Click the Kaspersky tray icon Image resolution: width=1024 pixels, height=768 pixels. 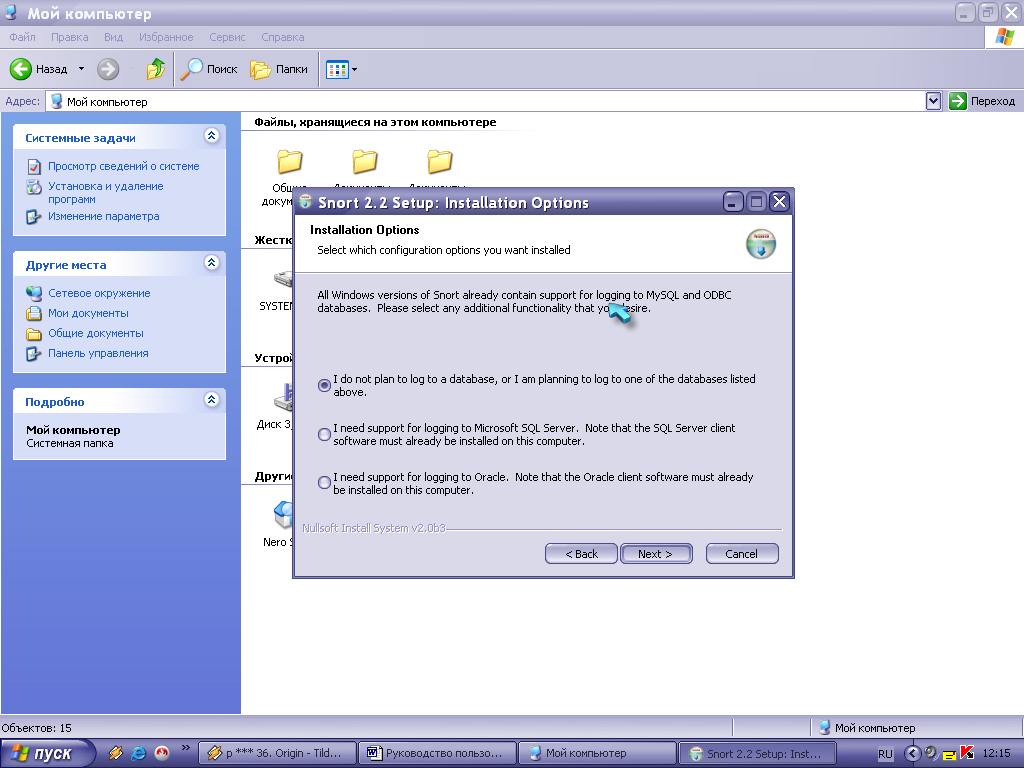967,754
